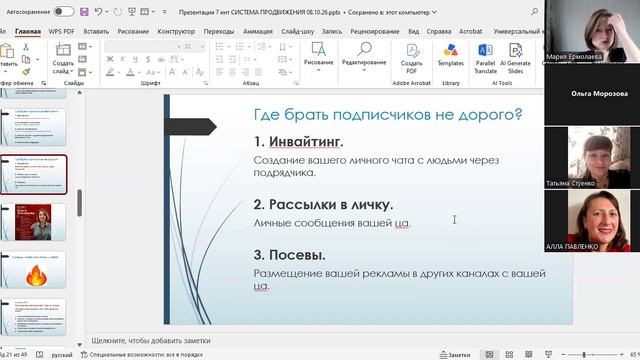
Task: Click the zoom slider handle in the status bar
Action: click(x=584, y=355)
